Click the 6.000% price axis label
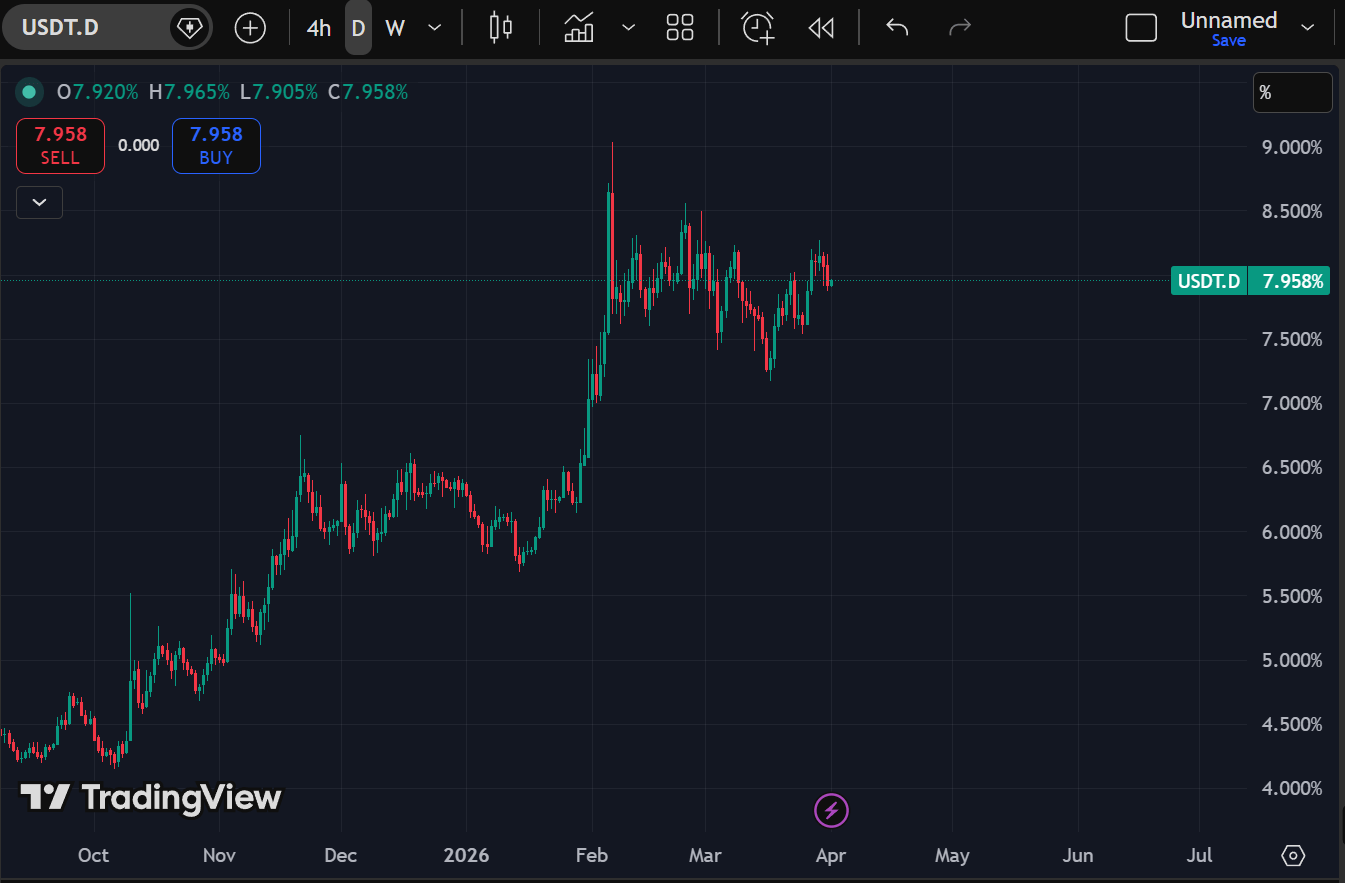The height and width of the screenshot is (883, 1345). coord(1290,531)
